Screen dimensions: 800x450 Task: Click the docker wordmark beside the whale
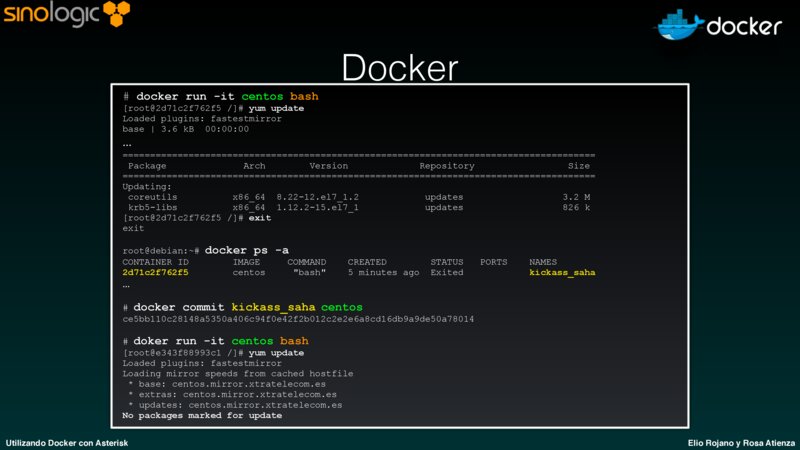743,26
